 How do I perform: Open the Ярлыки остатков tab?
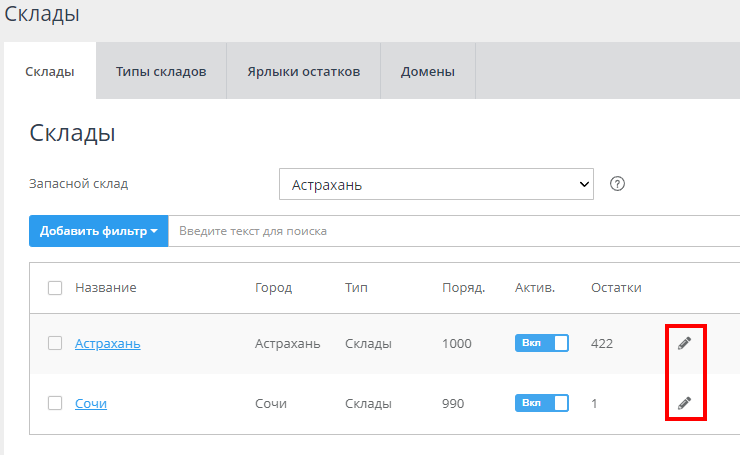(x=304, y=72)
